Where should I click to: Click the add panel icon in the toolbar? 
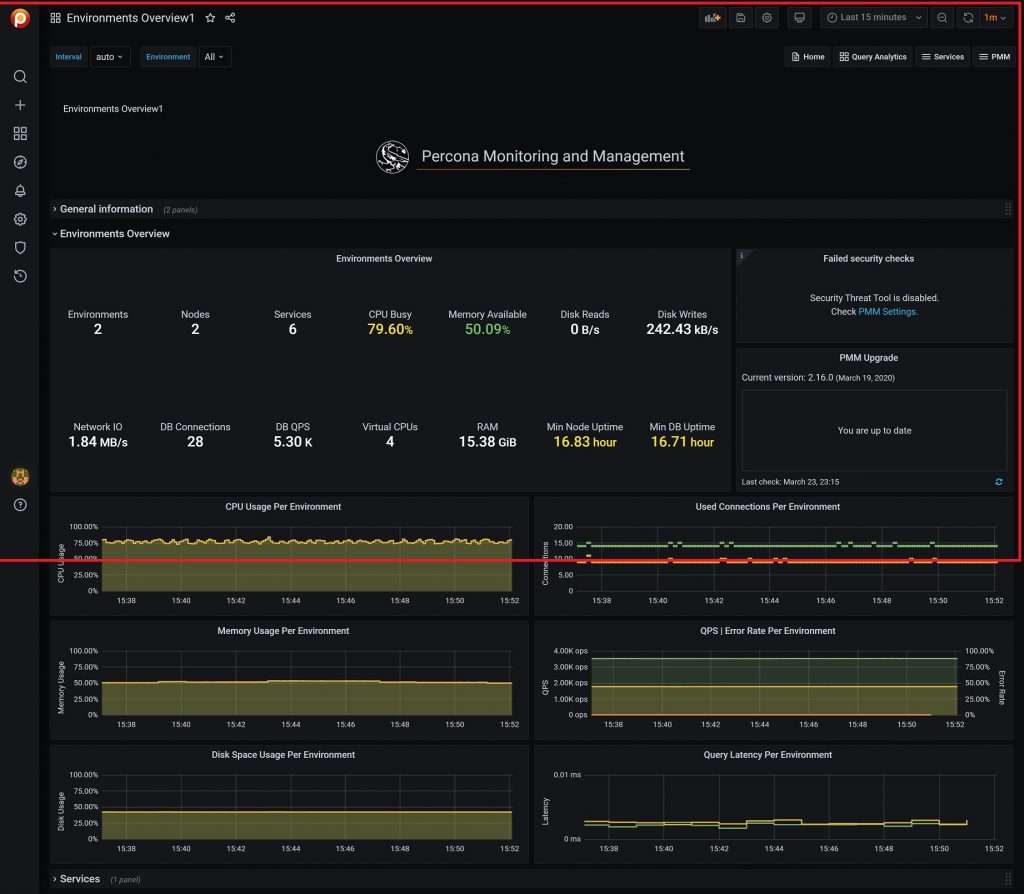pyautogui.click(x=712, y=17)
